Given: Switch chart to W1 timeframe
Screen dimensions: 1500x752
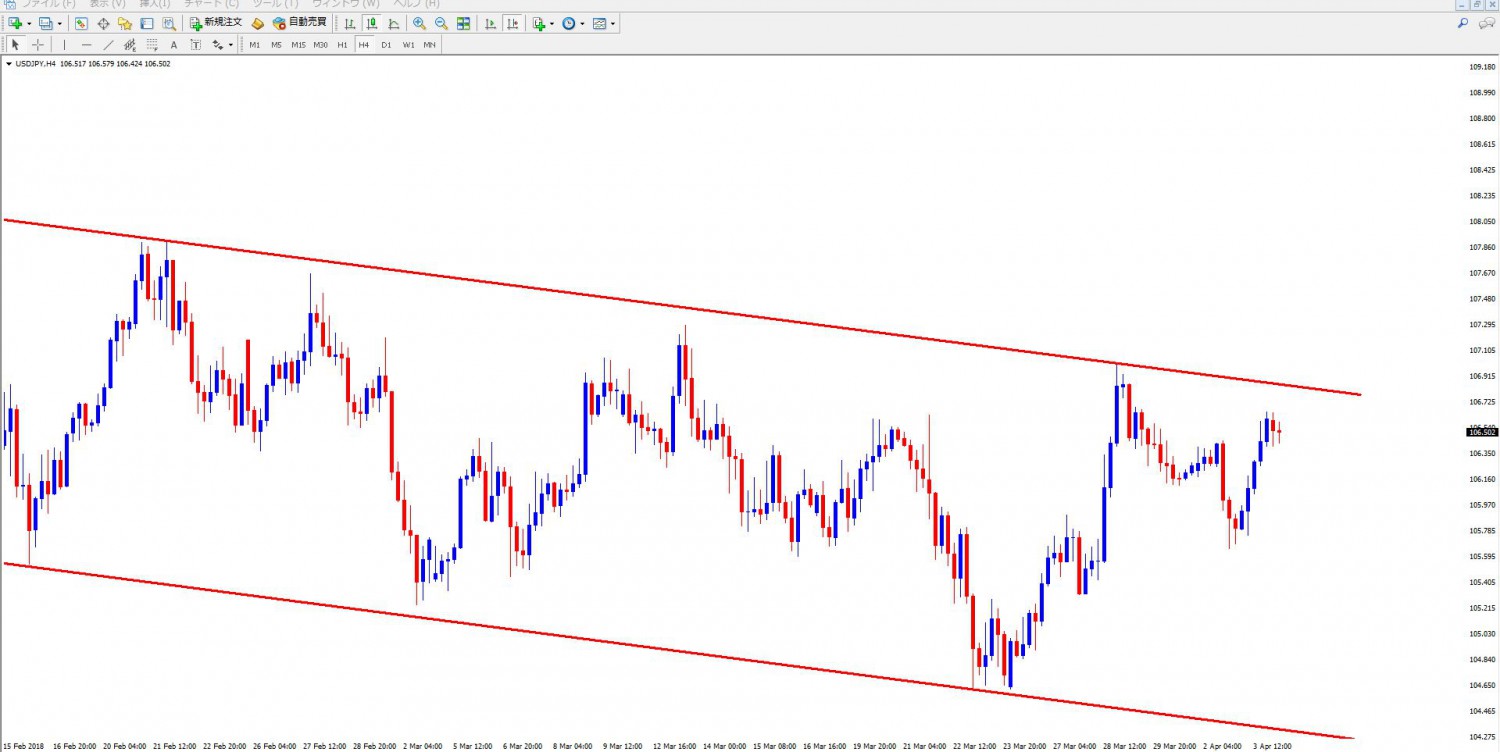Looking at the screenshot, I should pos(408,45).
